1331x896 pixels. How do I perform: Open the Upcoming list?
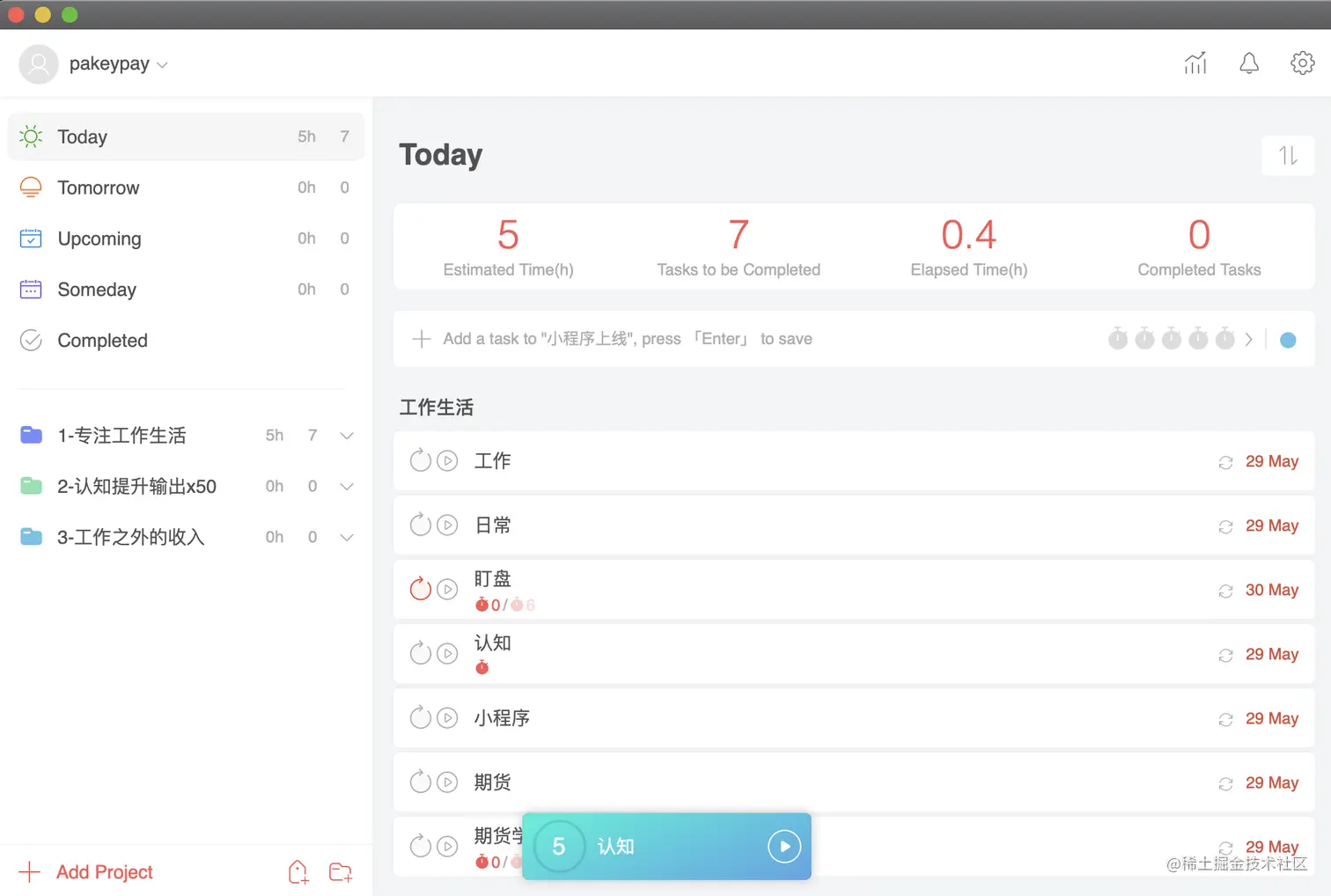[186, 239]
